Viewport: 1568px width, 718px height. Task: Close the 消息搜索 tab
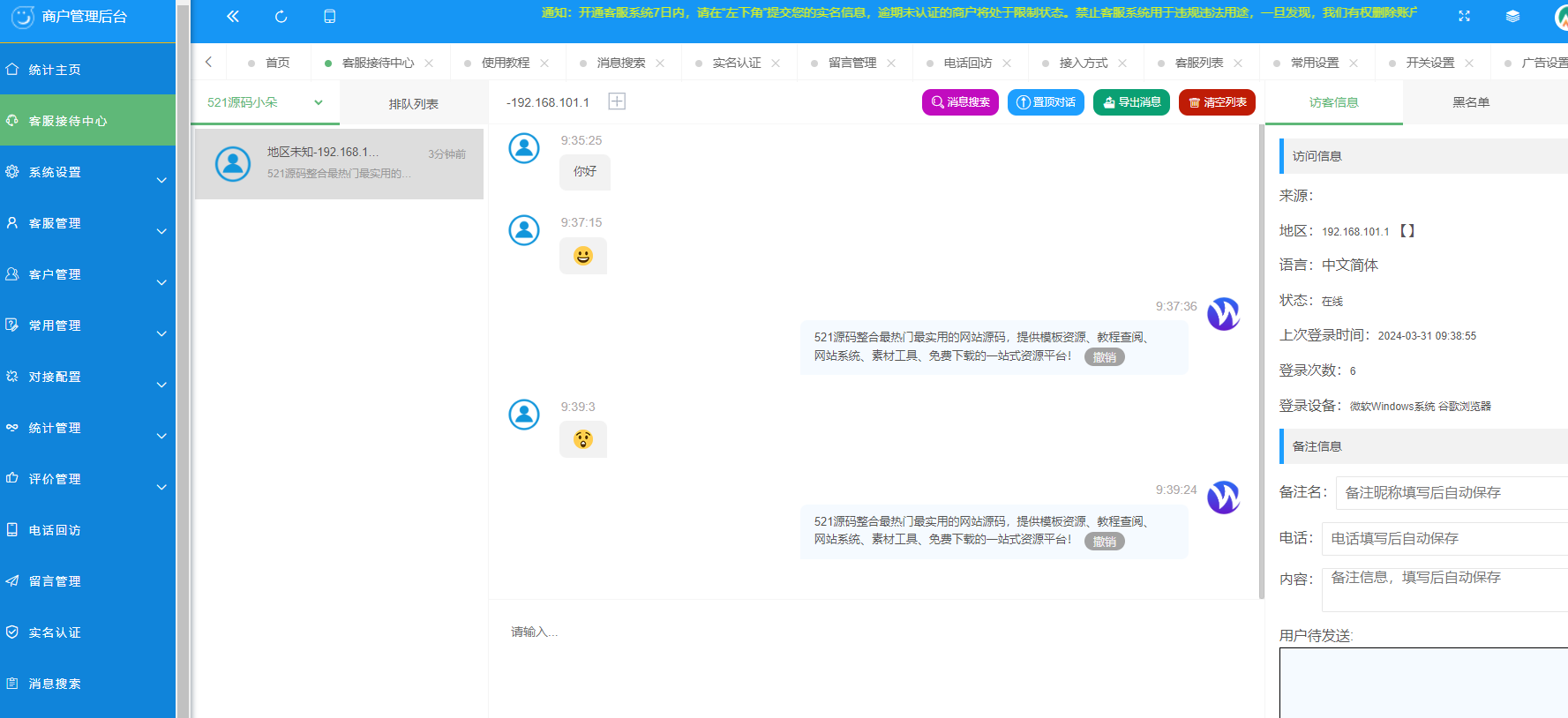click(x=660, y=63)
